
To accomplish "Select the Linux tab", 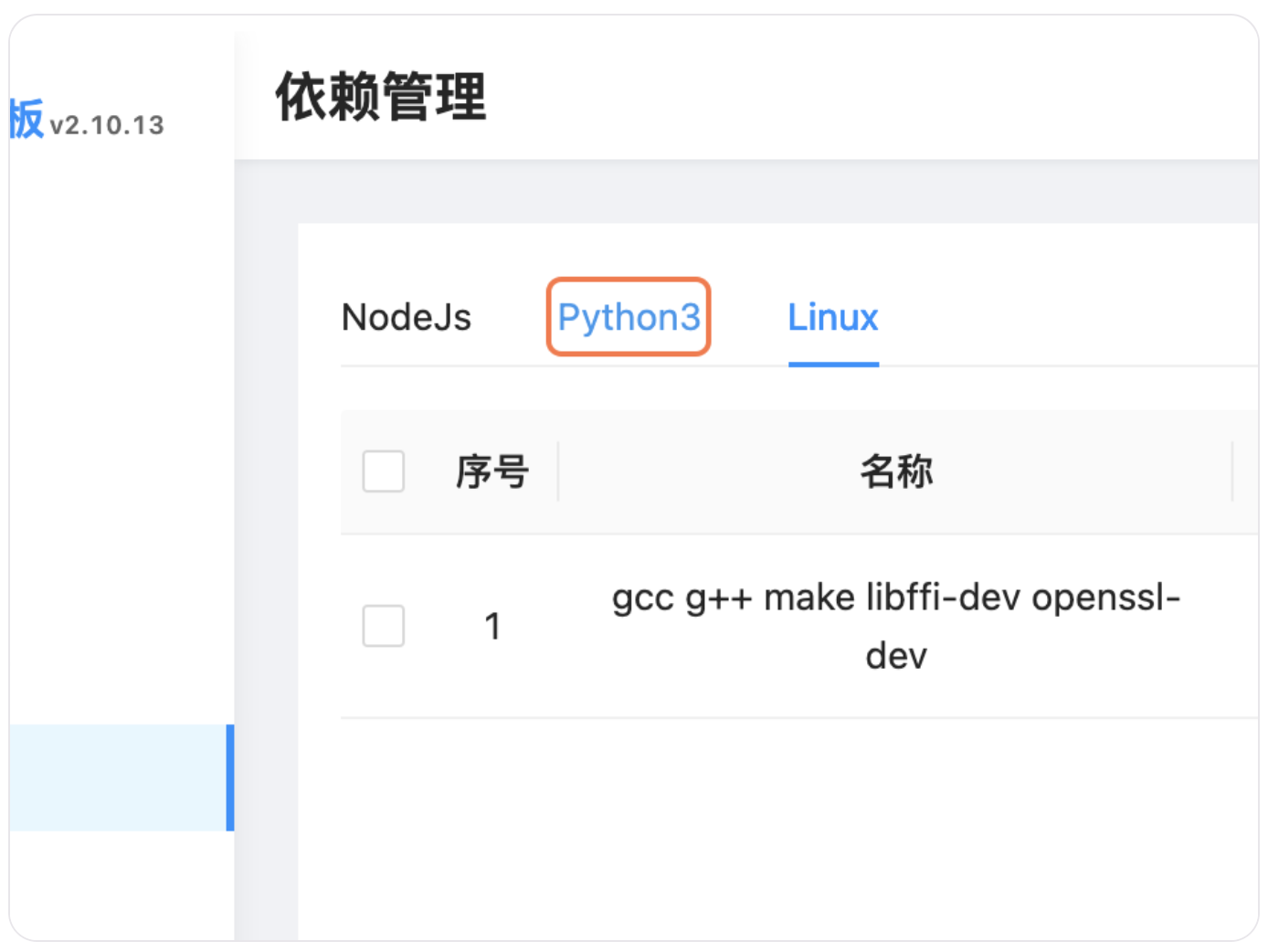I will tap(833, 318).
